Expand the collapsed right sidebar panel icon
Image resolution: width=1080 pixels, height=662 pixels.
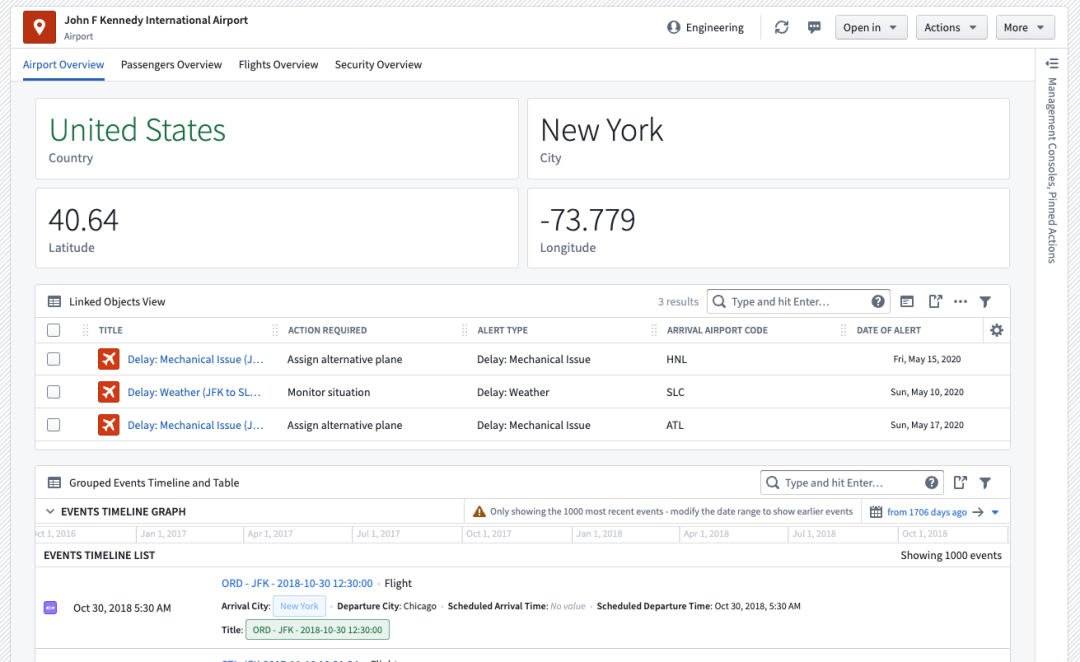(1051, 63)
